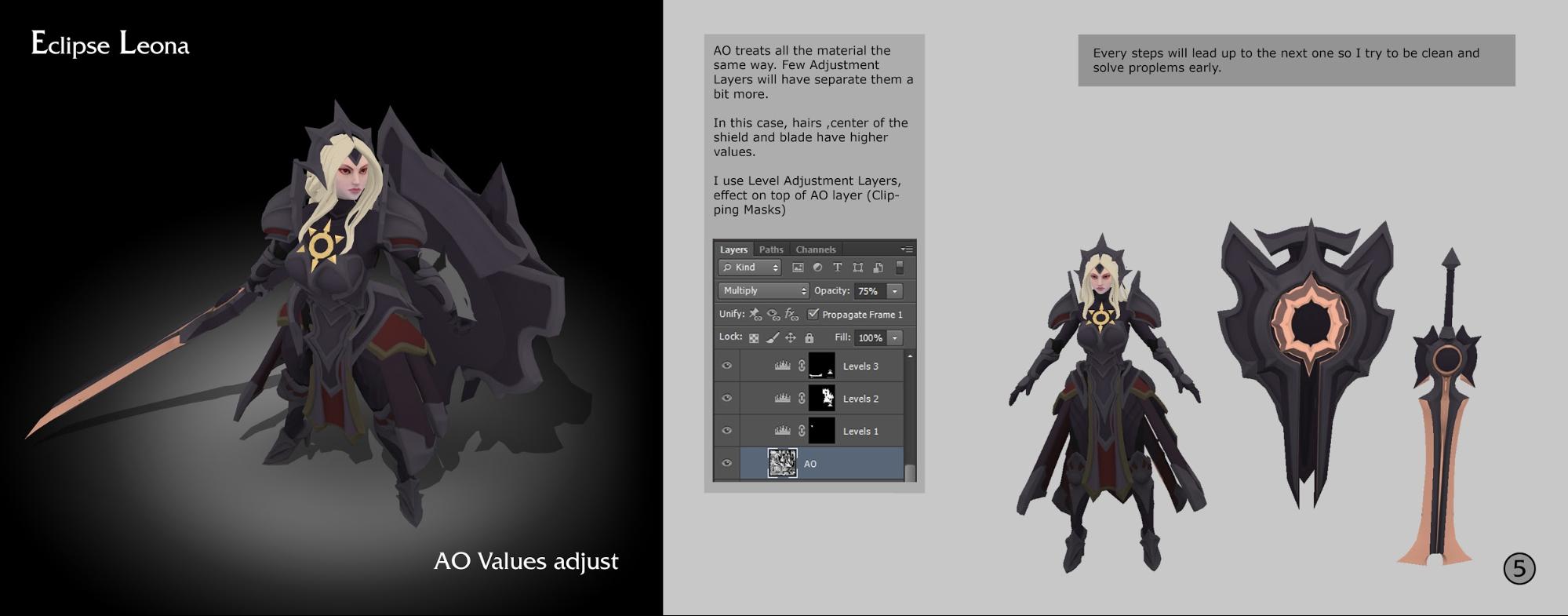Open the Multiply blend mode dropdown
This screenshot has height=616, width=1568.
pos(762,291)
